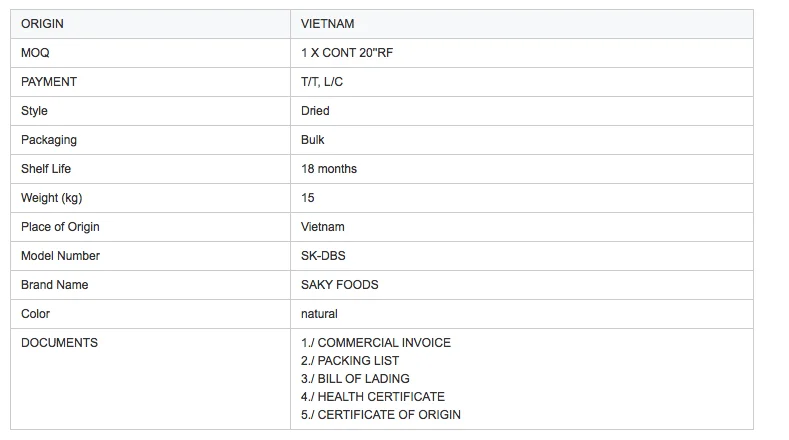Screen dimensions: 789x440
Task: Select the 18 months value
Action: 329,169
